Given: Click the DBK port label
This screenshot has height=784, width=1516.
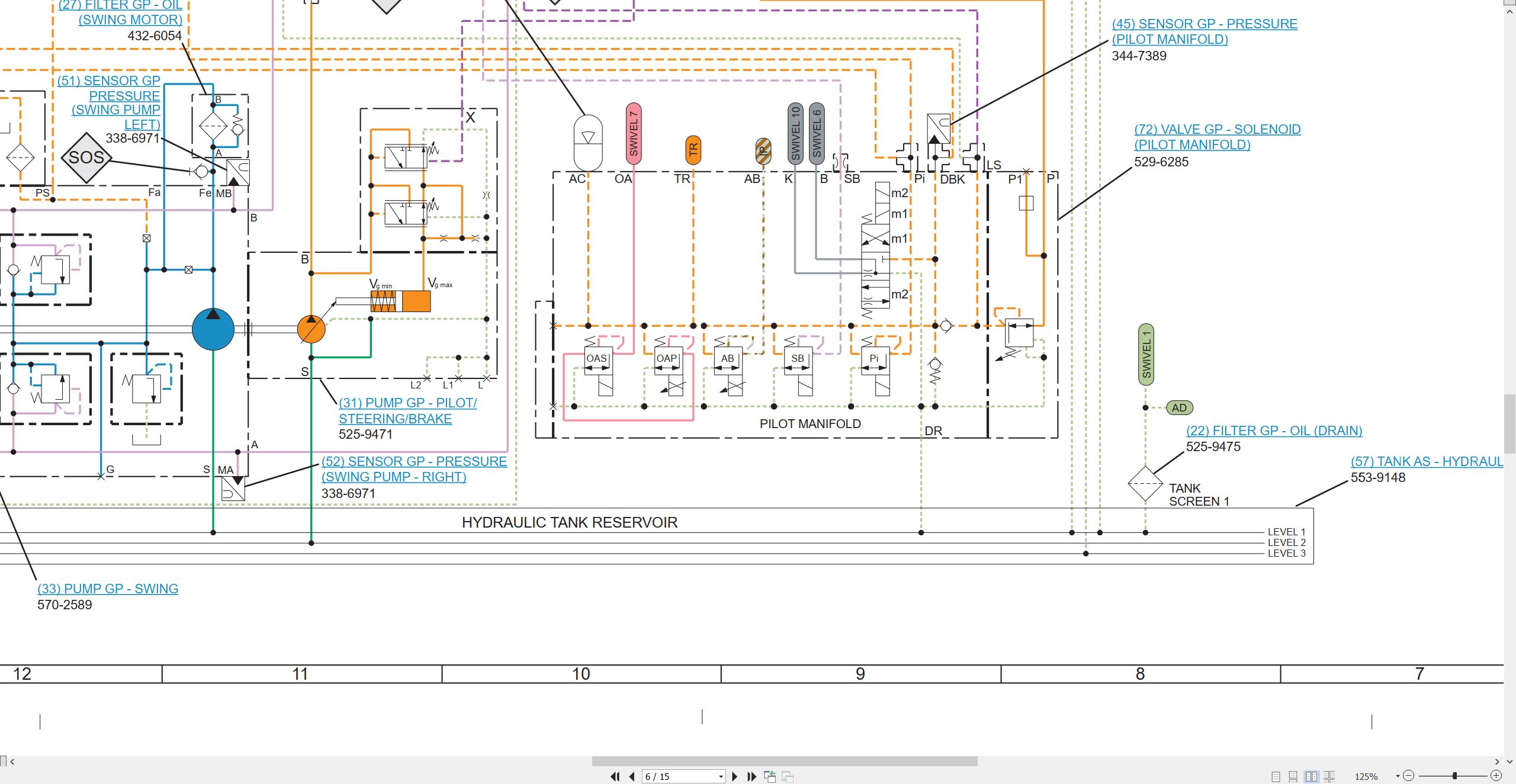Looking at the screenshot, I should [x=952, y=179].
